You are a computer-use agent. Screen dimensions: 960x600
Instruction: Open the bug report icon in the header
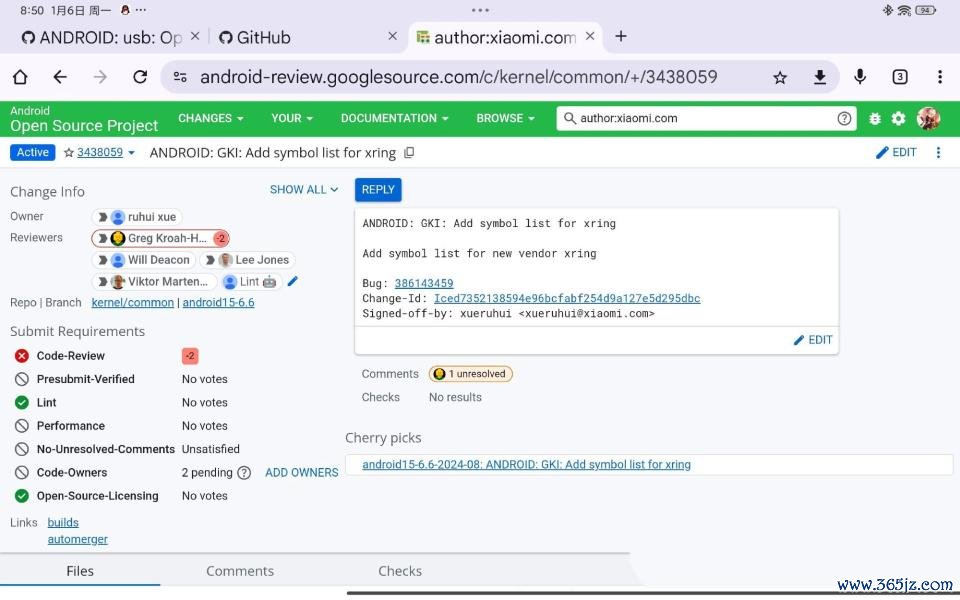pos(875,118)
